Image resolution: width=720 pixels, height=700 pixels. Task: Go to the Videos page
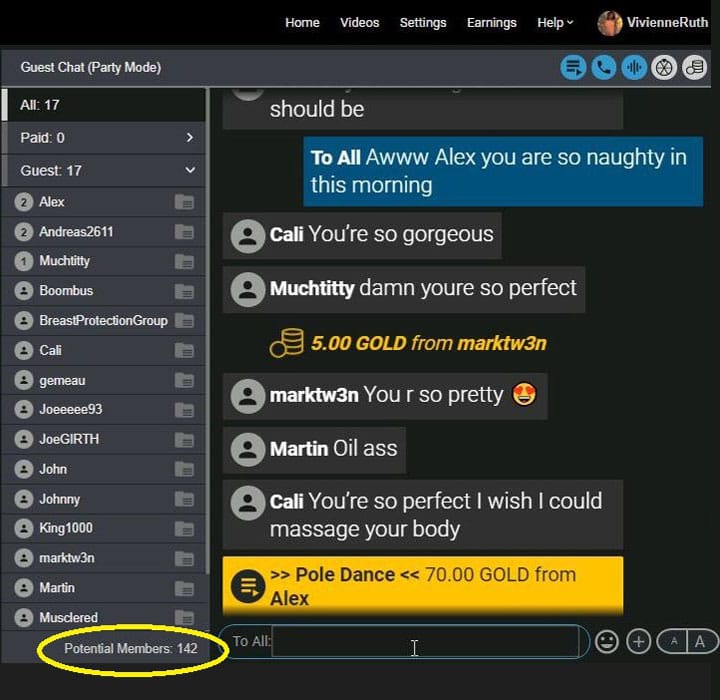tap(360, 23)
